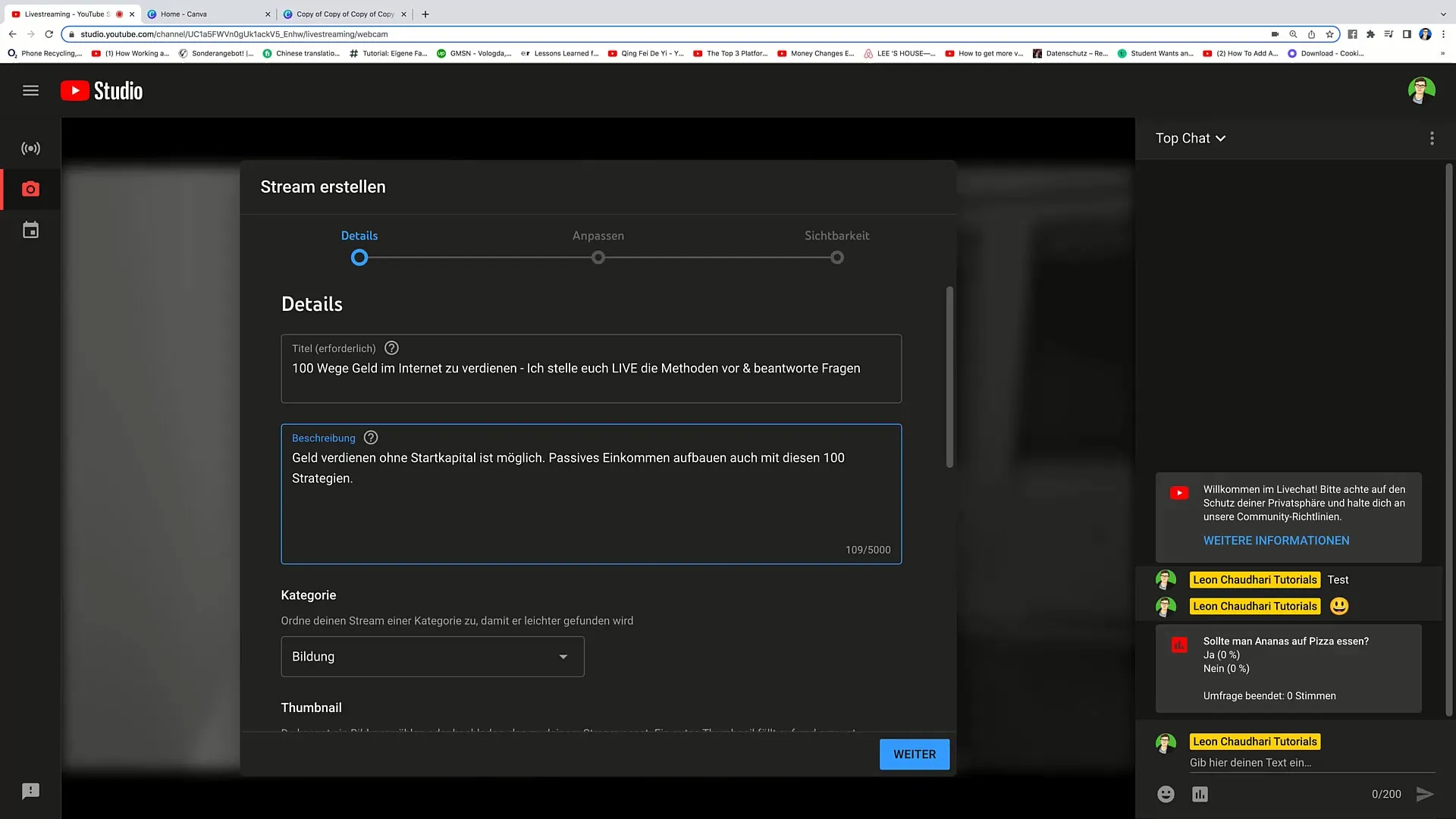Click the progress step indicator for Anpassen
This screenshot has width=1456, height=819.
(x=597, y=258)
